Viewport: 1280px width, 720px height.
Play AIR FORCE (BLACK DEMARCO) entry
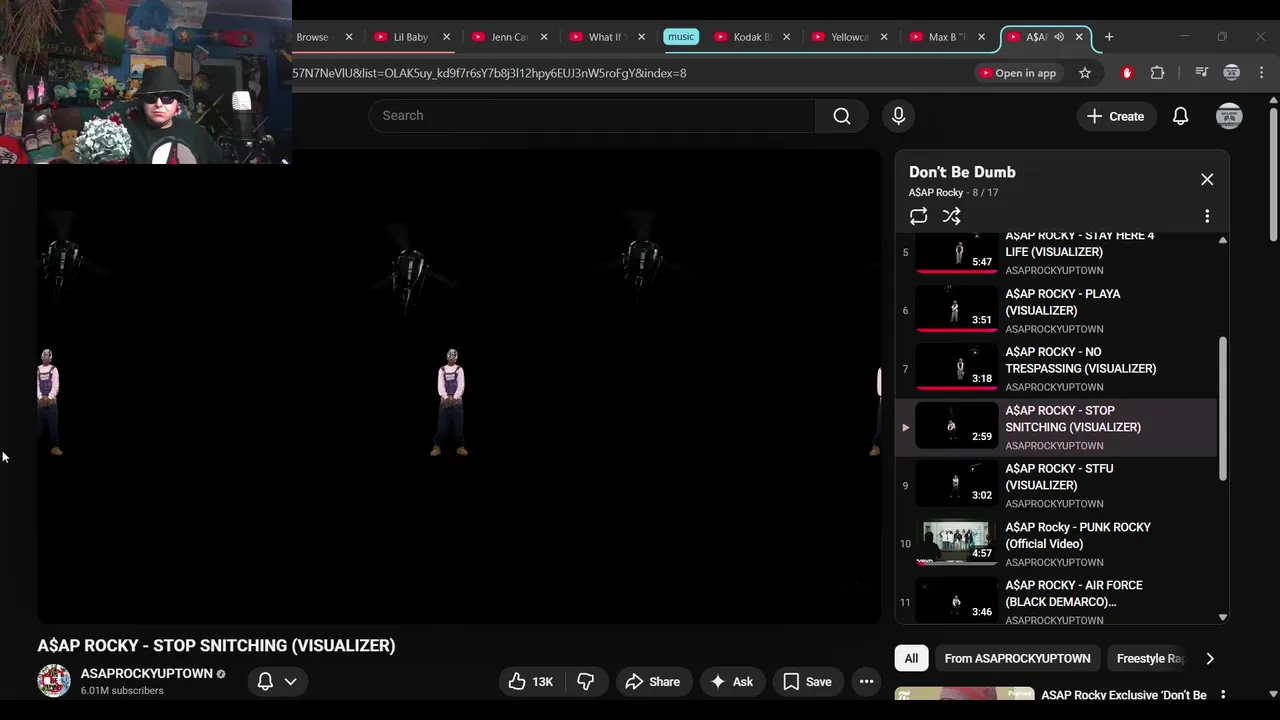tap(1055, 600)
